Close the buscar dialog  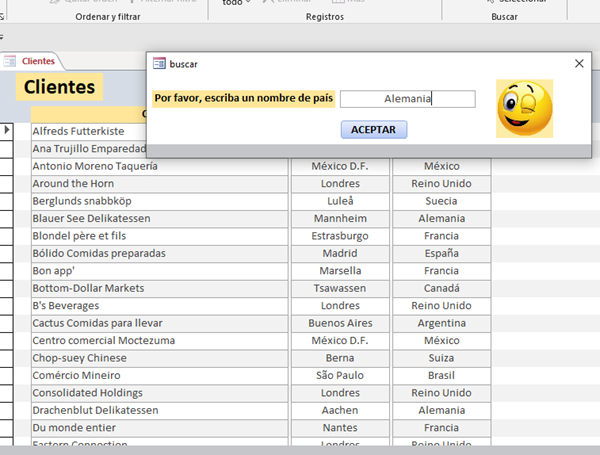tap(578, 64)
